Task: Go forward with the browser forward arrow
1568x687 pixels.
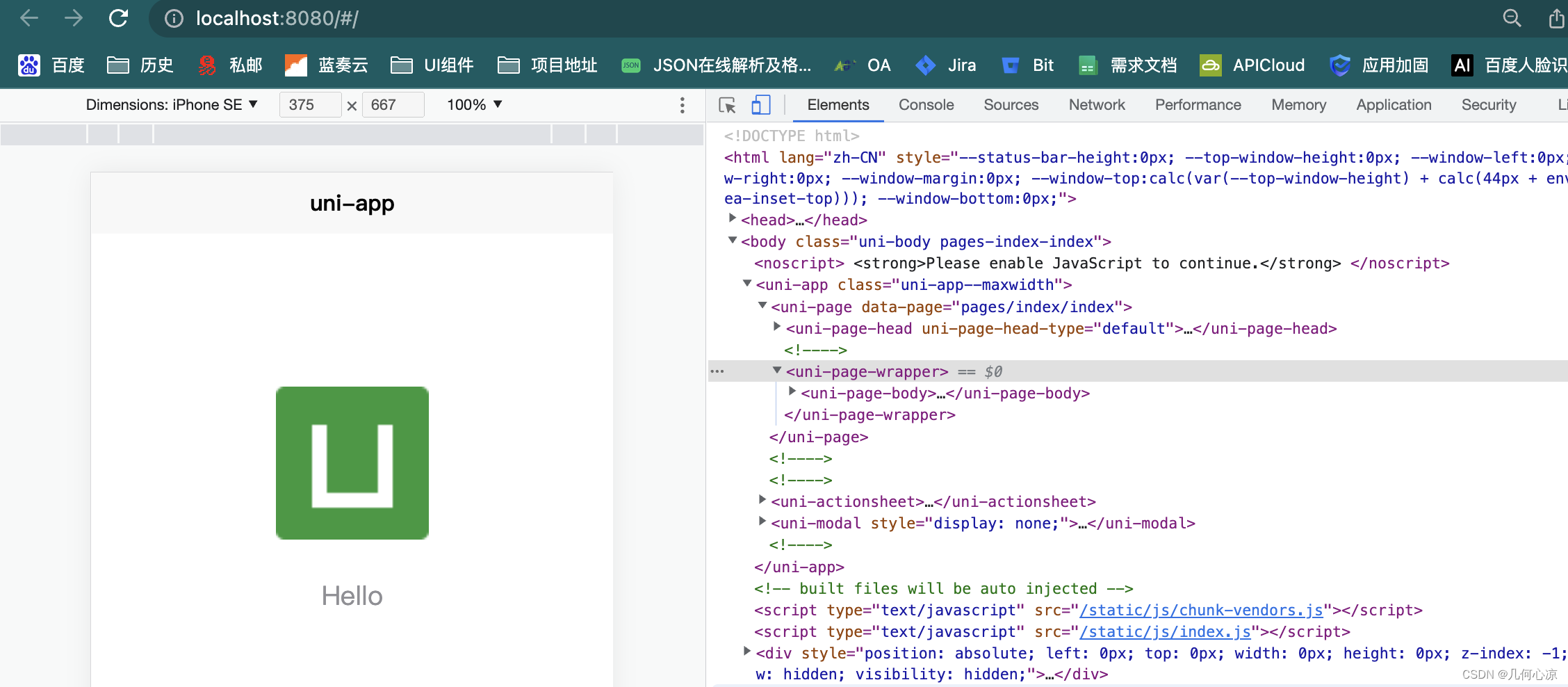Action: click(73, 18)
